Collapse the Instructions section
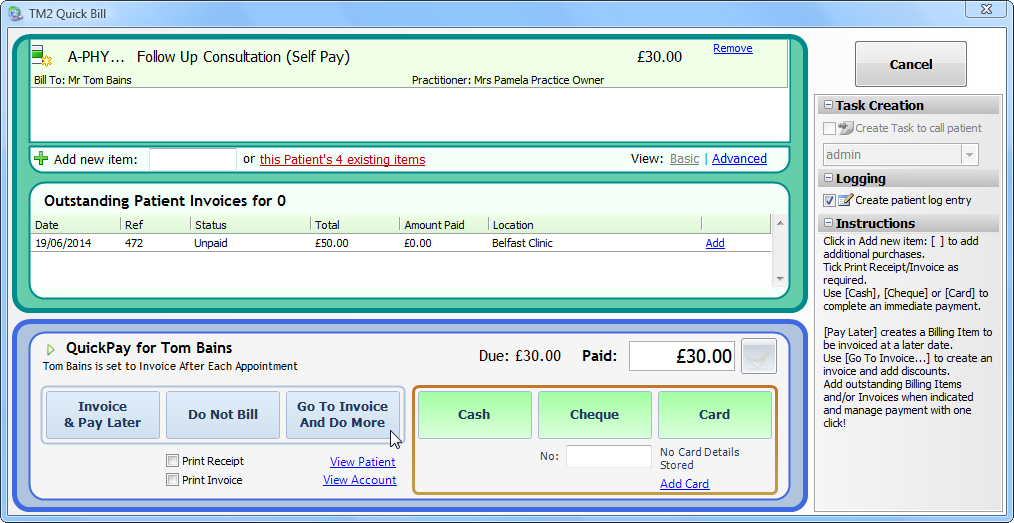Viewport: 1014px width, 523px height. pos(828,223)
